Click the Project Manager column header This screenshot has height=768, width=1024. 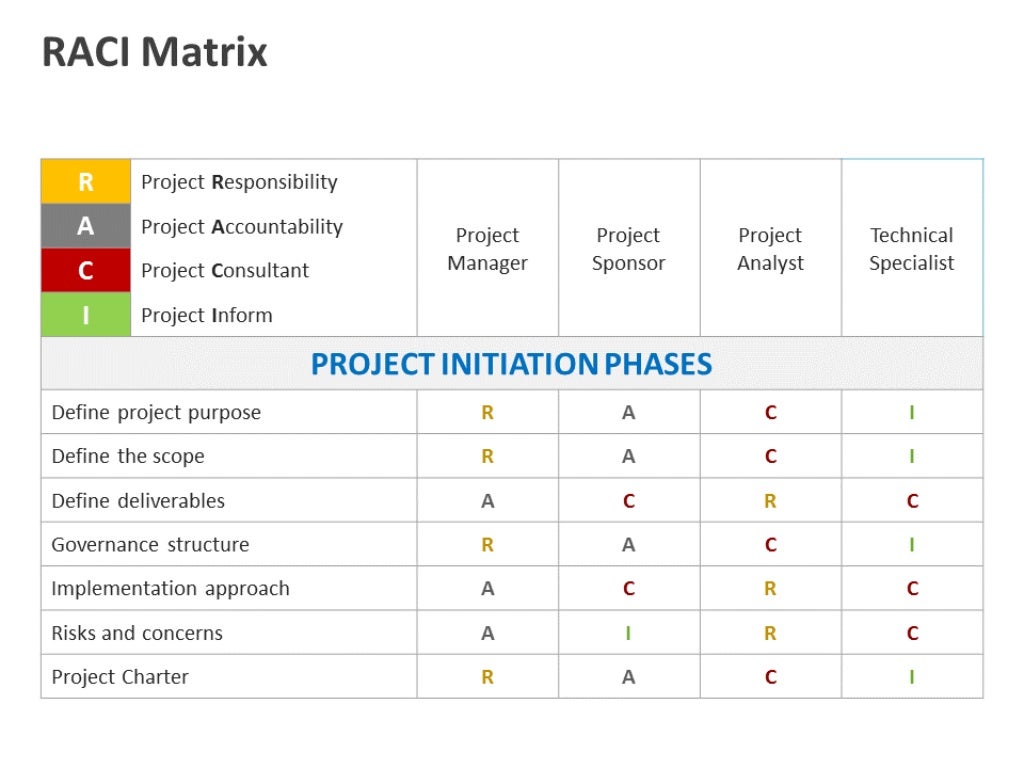pos(487,249)
